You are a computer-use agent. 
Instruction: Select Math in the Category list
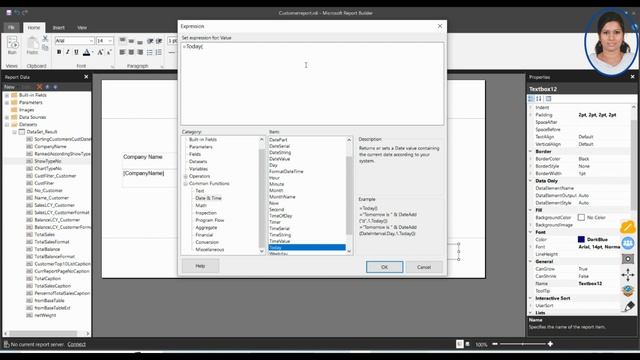pos(201,206)
